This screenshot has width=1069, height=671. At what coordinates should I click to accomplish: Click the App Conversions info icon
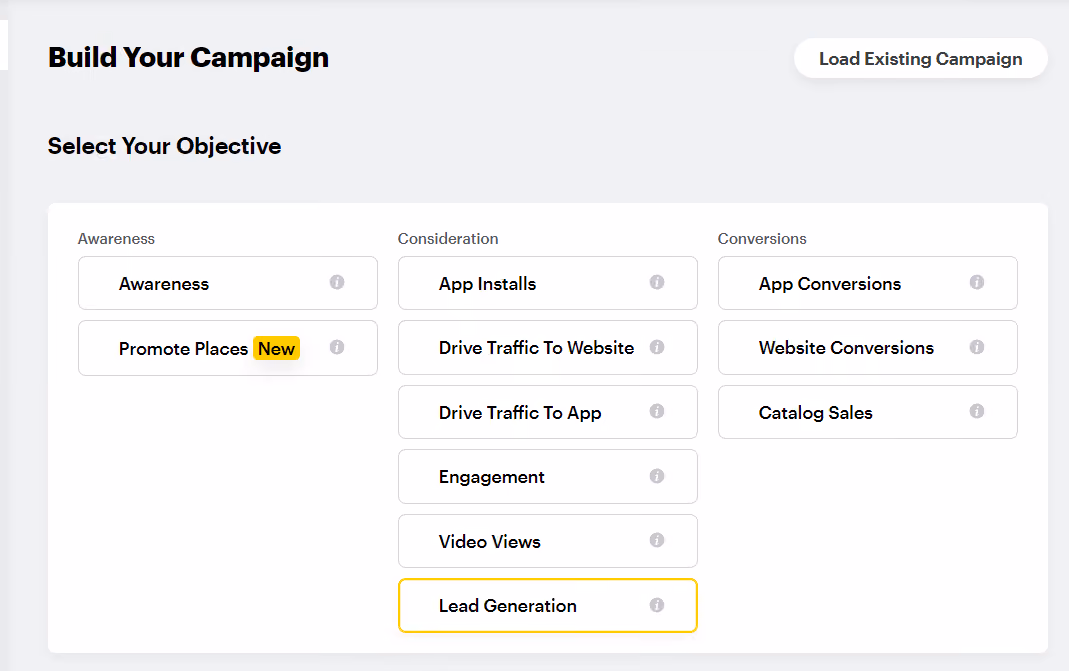point(976,282)
